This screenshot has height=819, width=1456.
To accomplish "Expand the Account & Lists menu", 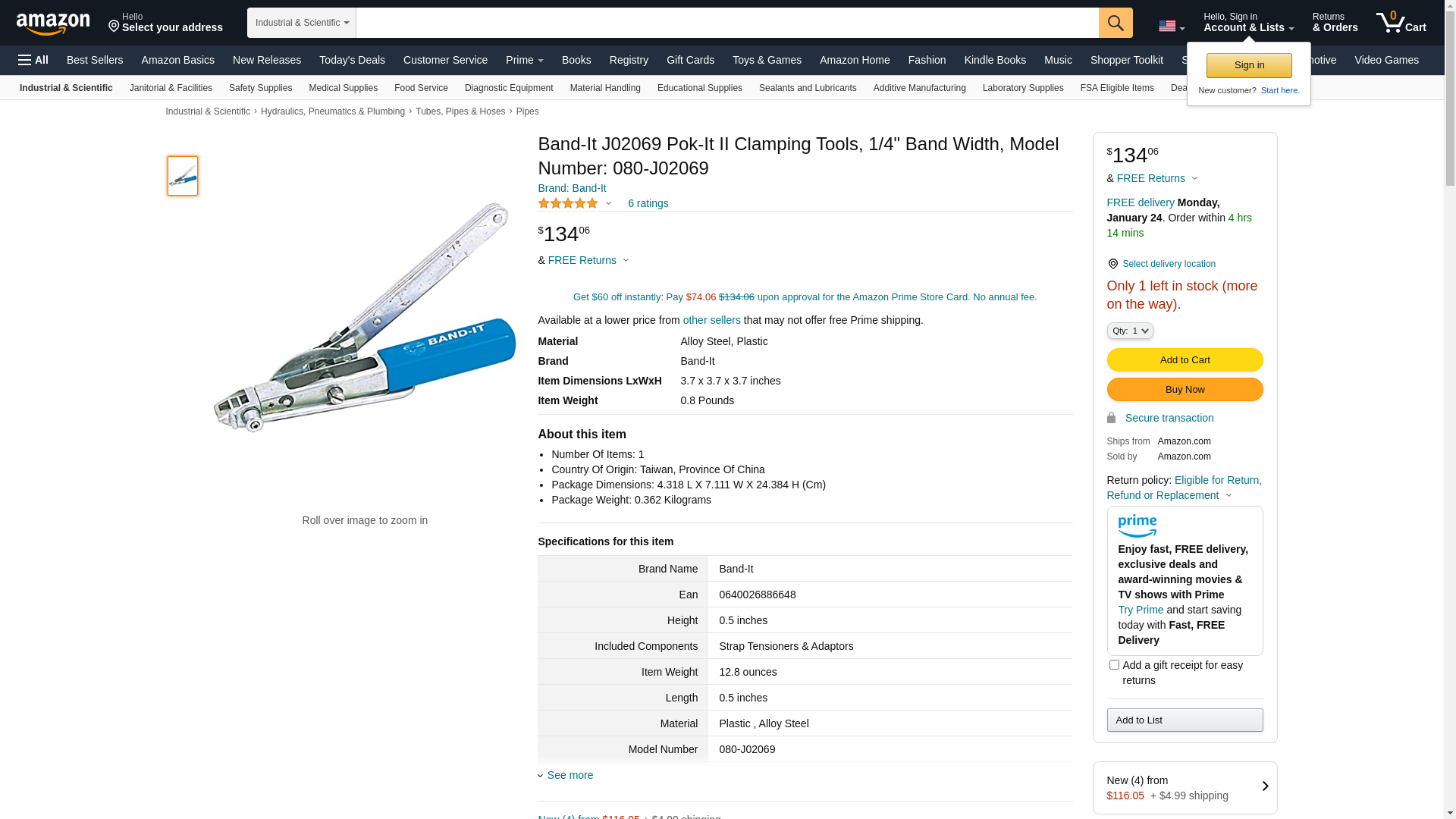I will pos(1248,23).
